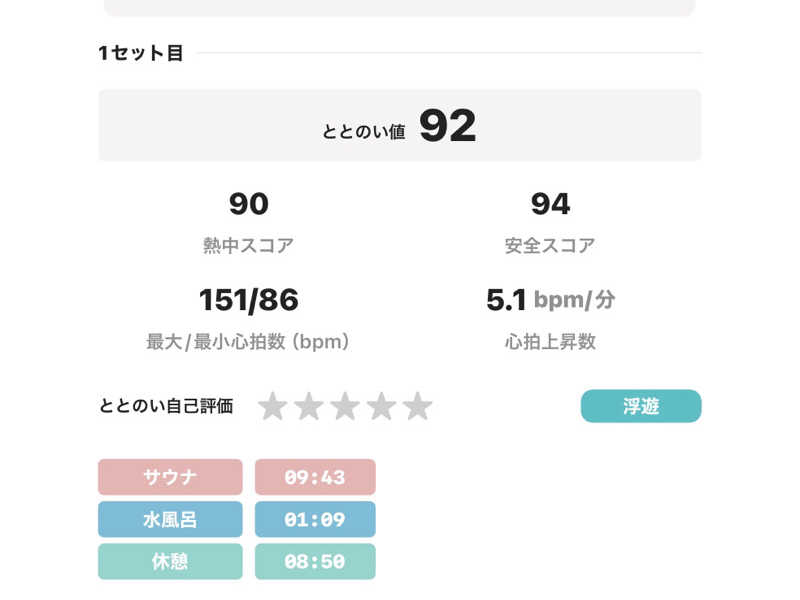Set self-rating to four stars
The image size is (800, 600).
point(382,406)
